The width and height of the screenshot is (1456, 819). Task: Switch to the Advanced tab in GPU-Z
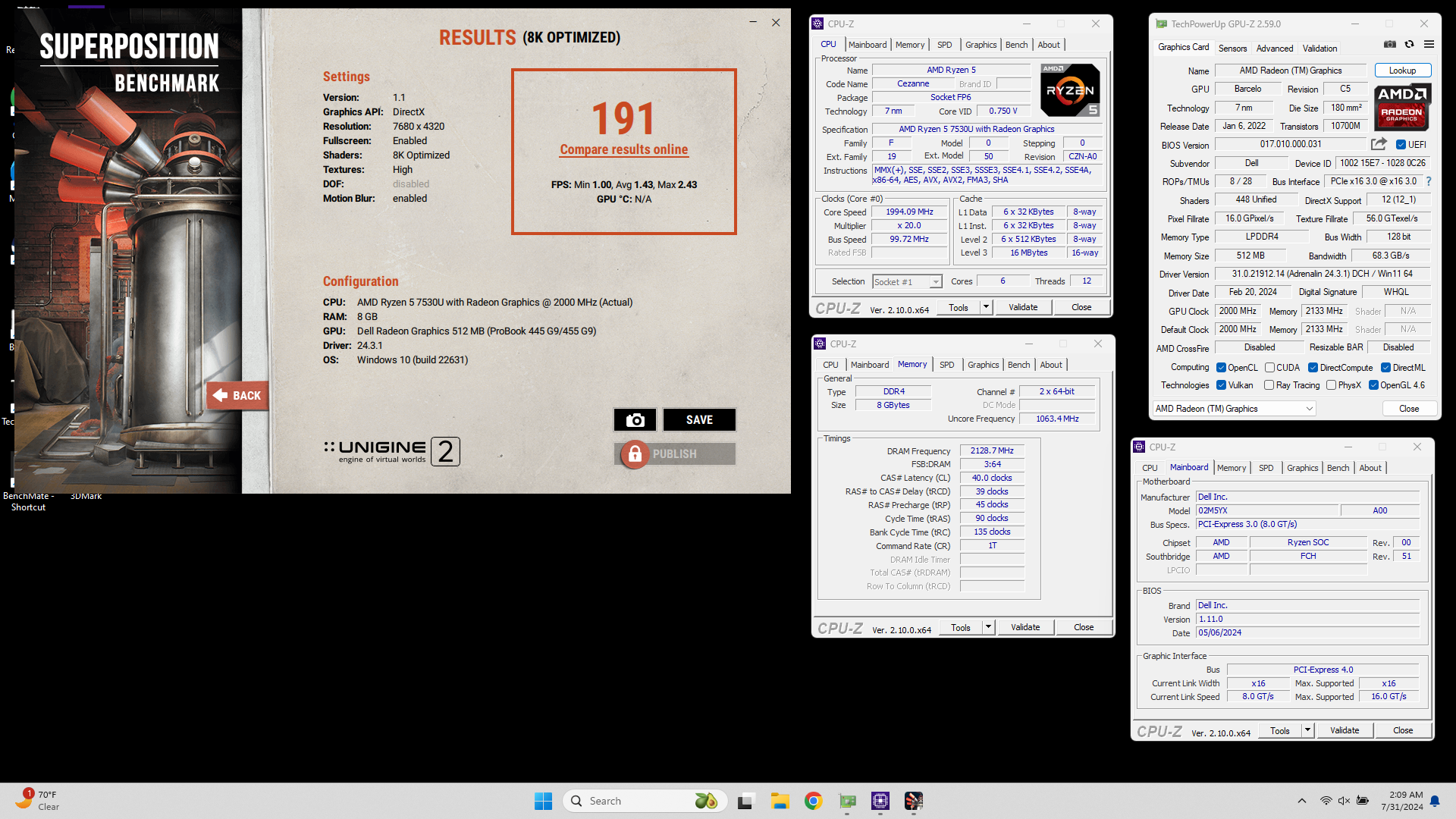tap(1275, 49)
